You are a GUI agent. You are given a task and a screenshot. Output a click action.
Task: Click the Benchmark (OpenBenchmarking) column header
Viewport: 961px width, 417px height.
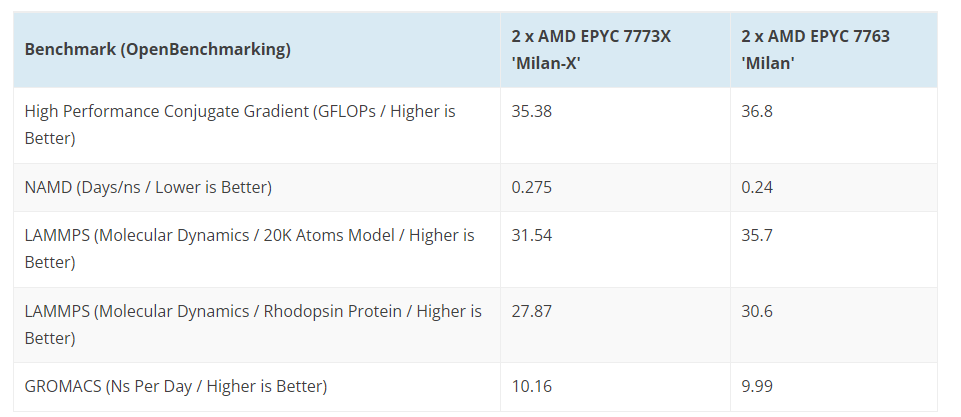click(x=157, y=50)
